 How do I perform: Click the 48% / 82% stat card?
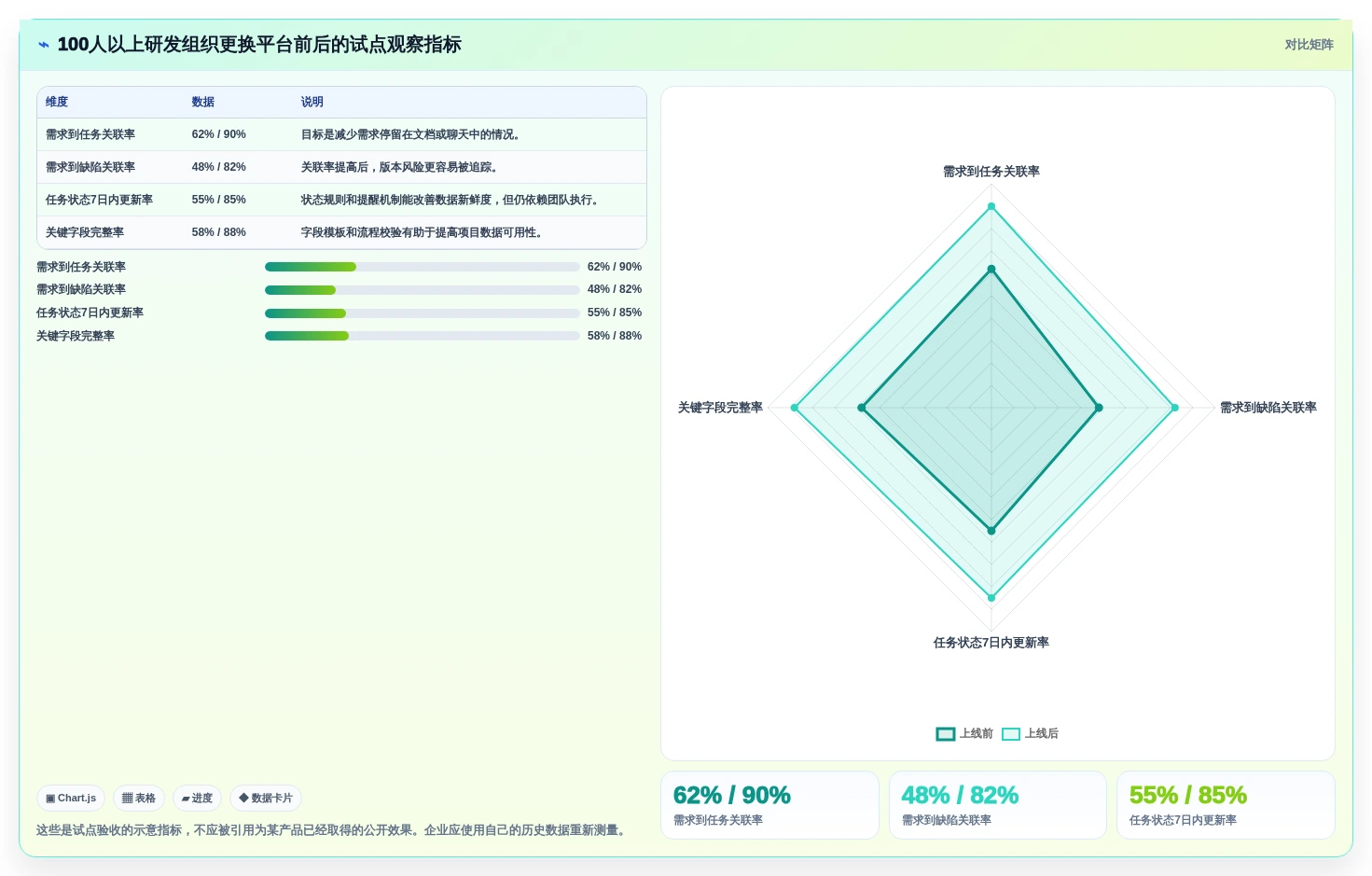point(998,805)
